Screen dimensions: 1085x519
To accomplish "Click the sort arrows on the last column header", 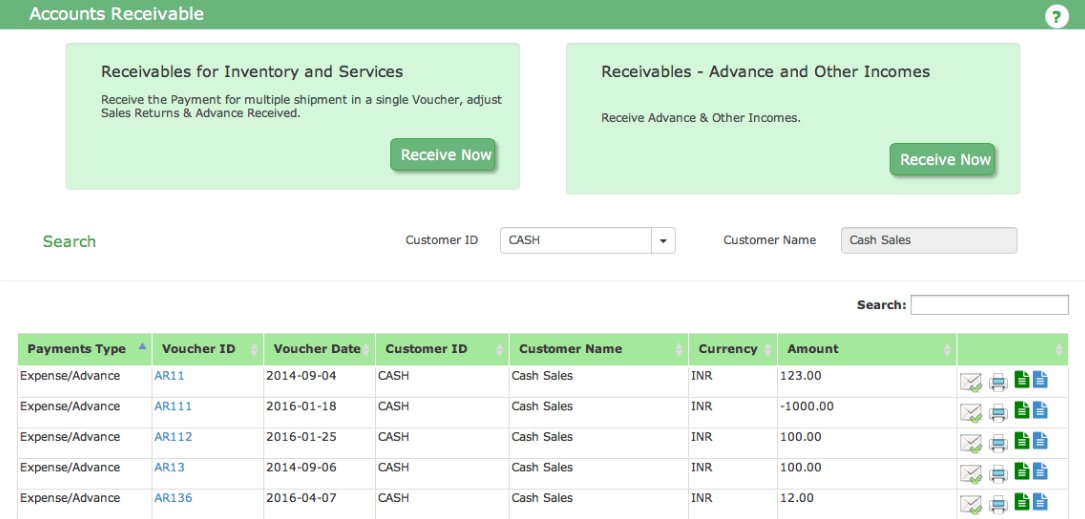I will [1059, 350].
